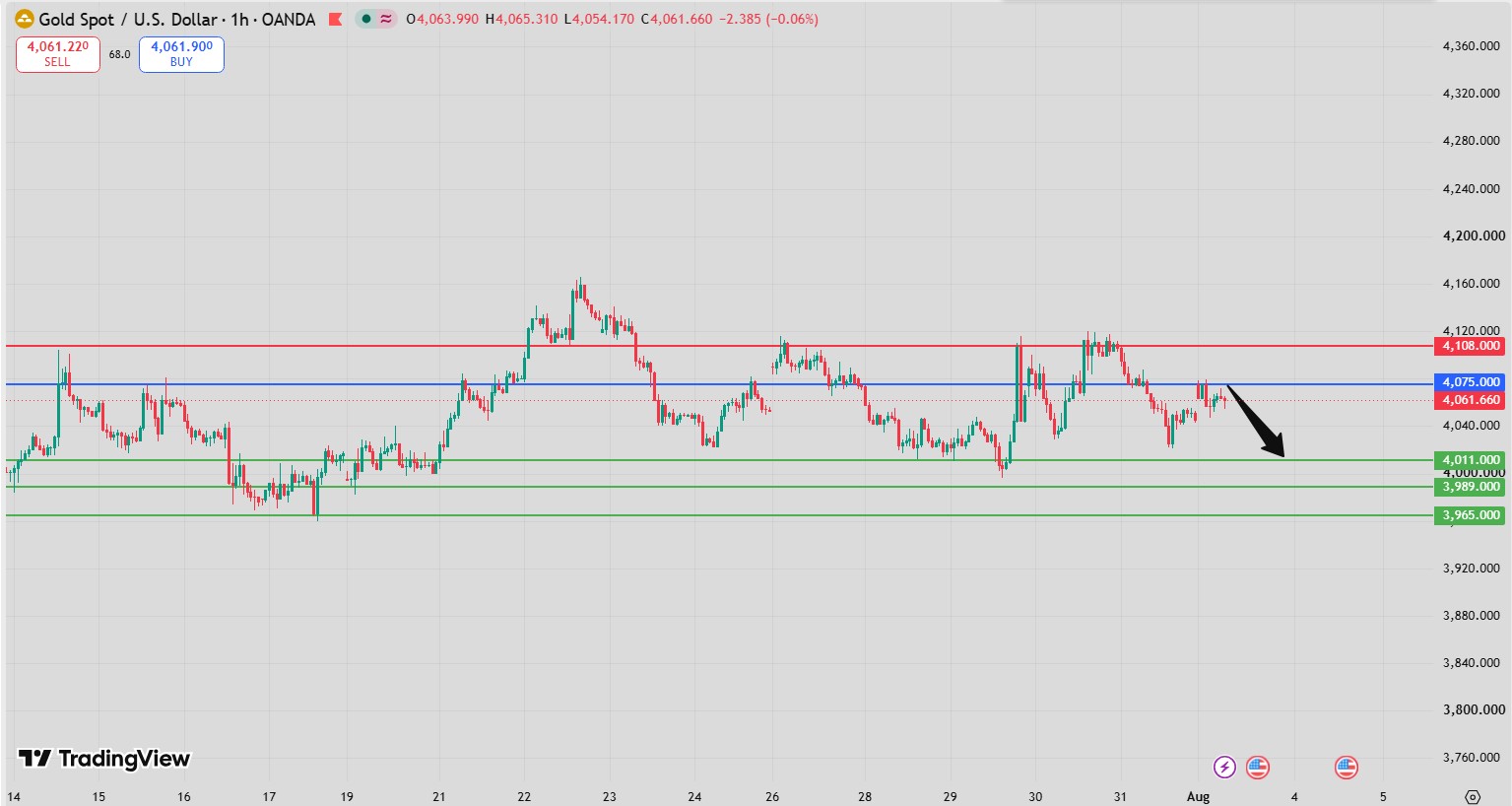Click the open value O4,063.990
This screenshot has width=1512, height=806.
click(442, 19)
